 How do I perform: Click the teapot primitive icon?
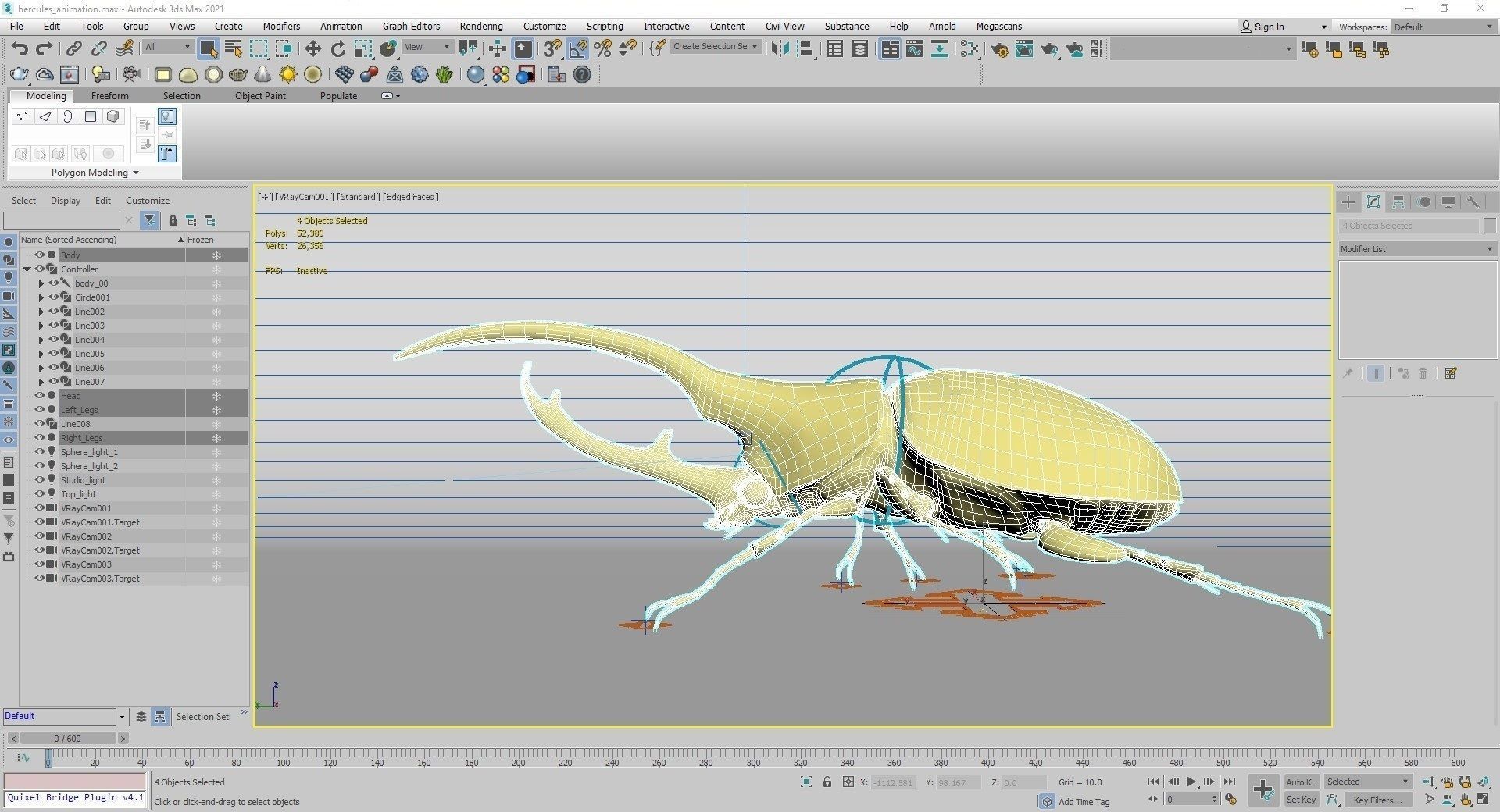point(238,74)
